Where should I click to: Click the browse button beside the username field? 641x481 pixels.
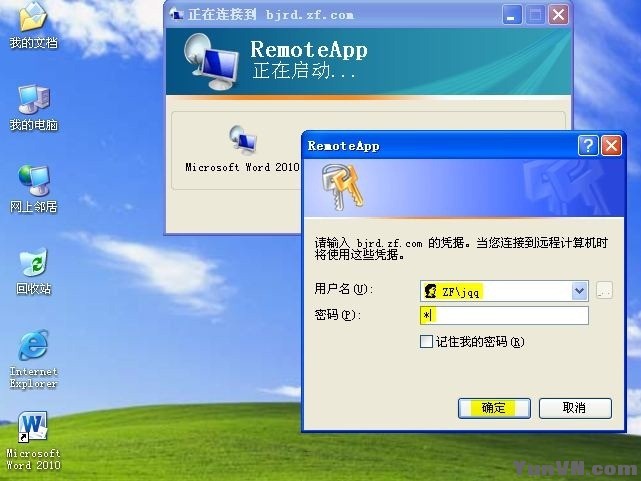pos(604,291)
